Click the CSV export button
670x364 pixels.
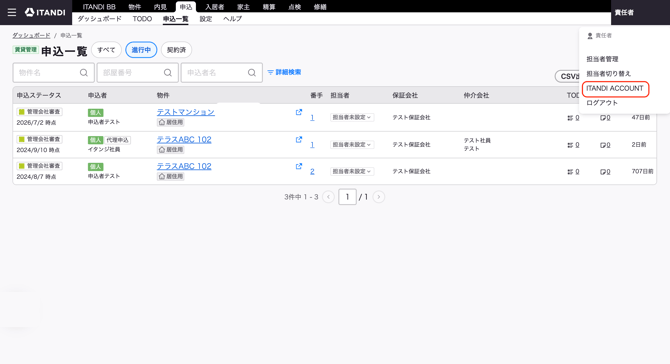point(568,76)
